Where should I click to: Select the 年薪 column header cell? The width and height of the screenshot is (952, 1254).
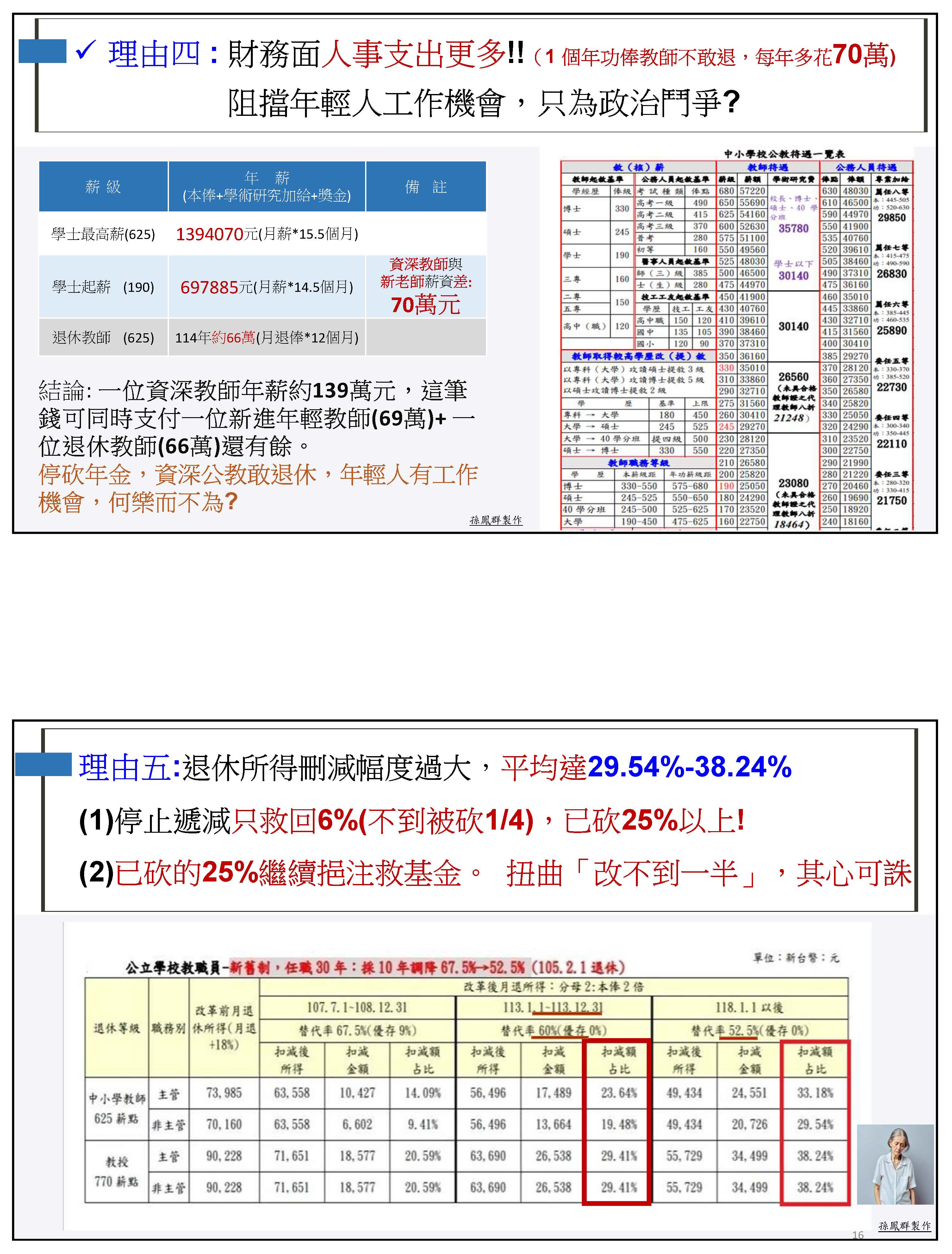pos(266,186)
